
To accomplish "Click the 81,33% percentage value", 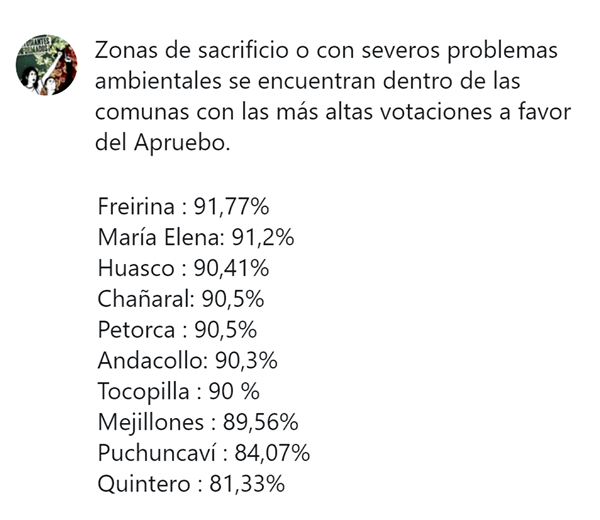I will pyautogui.click(x=249, y=485).
